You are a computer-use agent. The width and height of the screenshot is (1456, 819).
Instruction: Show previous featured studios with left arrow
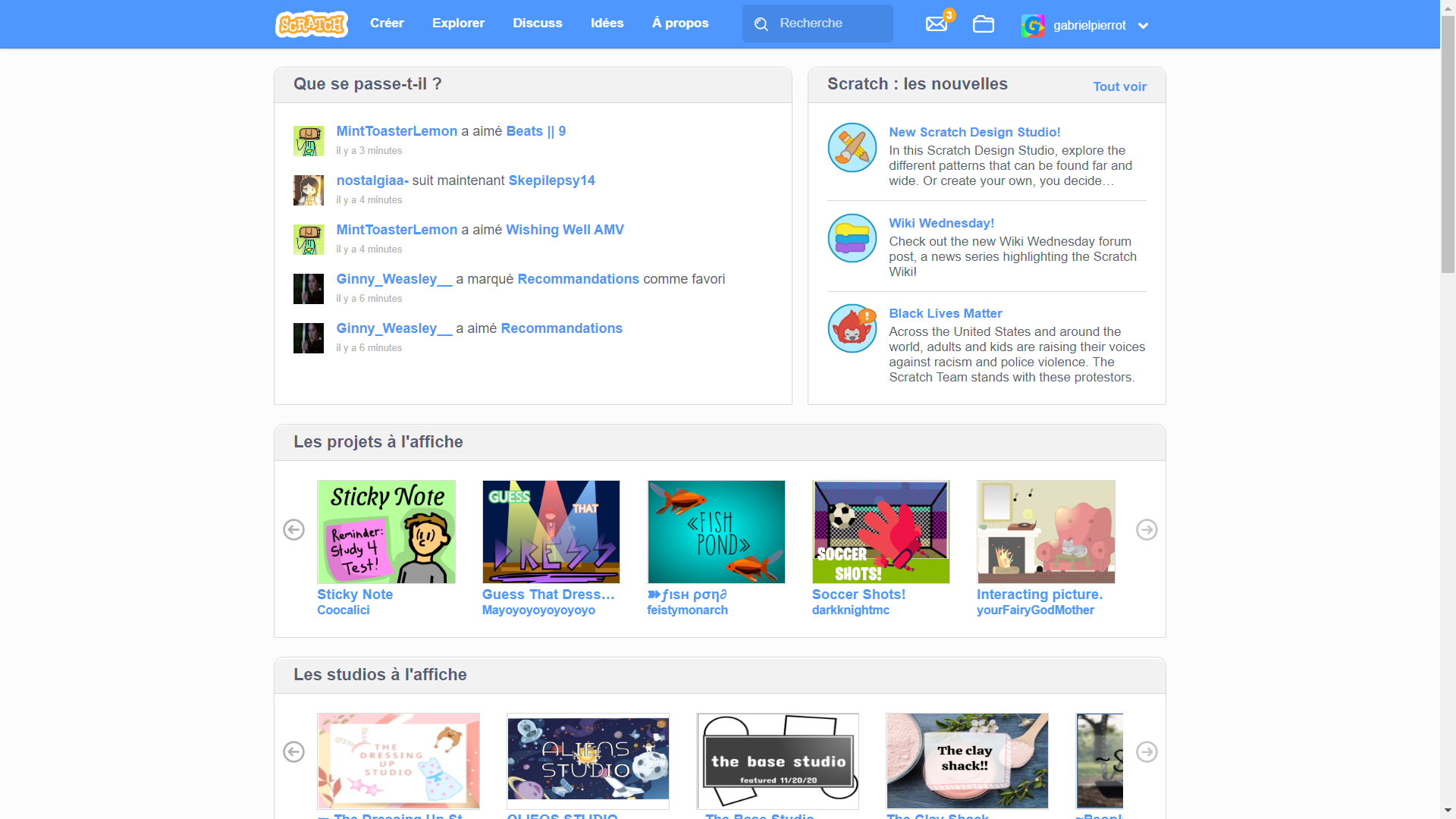pos(293,752)
